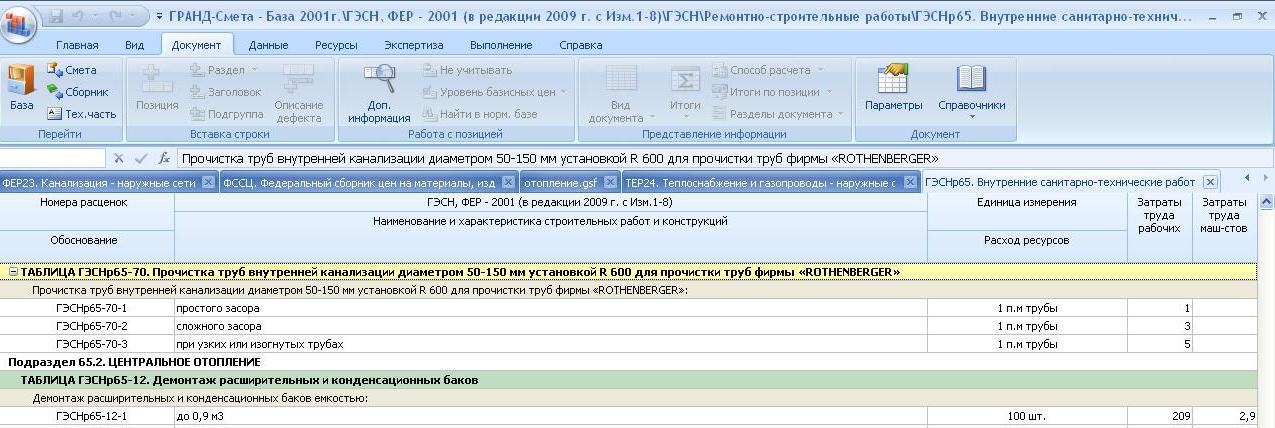1275x428 pixels.
Task: Close the ФЕР23. Канализация tab
Action: click(208, 182)
